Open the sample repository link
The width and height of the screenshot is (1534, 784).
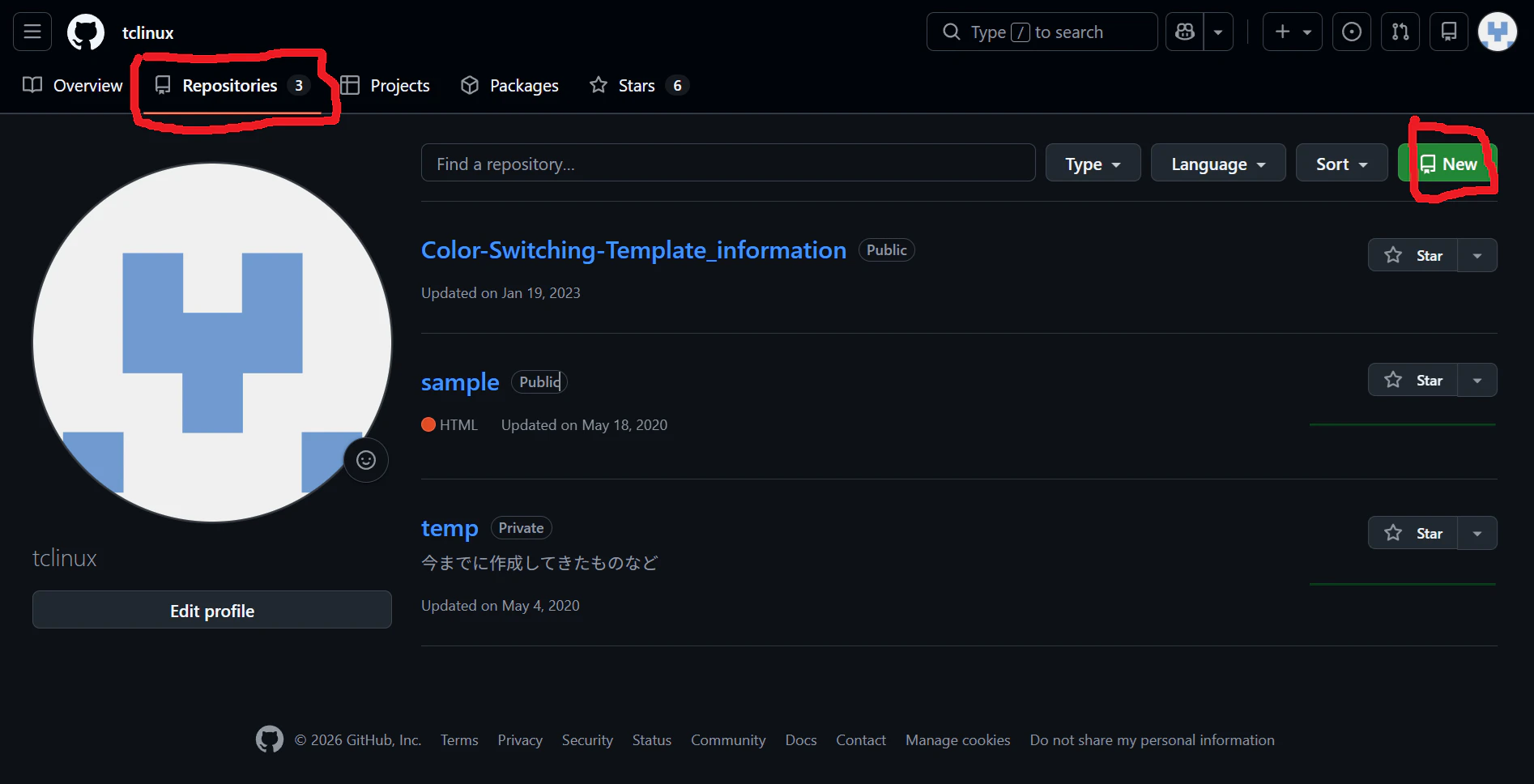(x=460, y=382)
